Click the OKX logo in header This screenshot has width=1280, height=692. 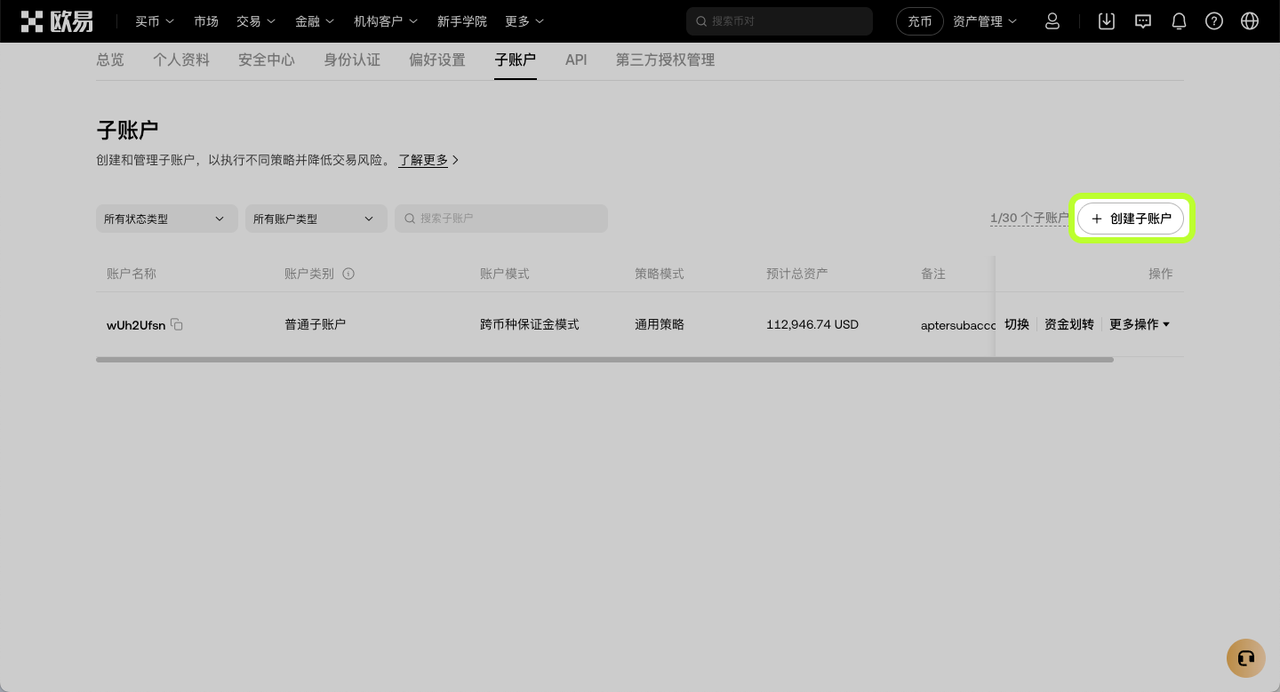(57, 21)
